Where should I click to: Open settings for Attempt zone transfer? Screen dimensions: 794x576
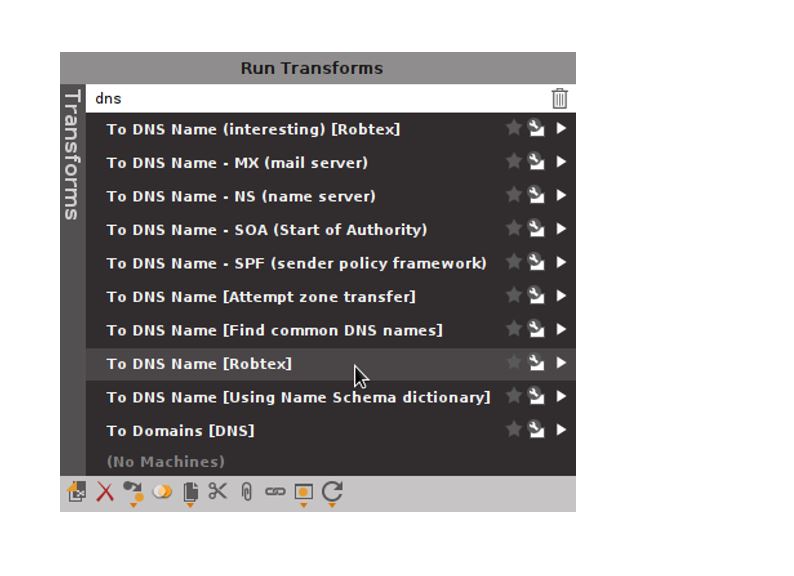coord(536,295)
